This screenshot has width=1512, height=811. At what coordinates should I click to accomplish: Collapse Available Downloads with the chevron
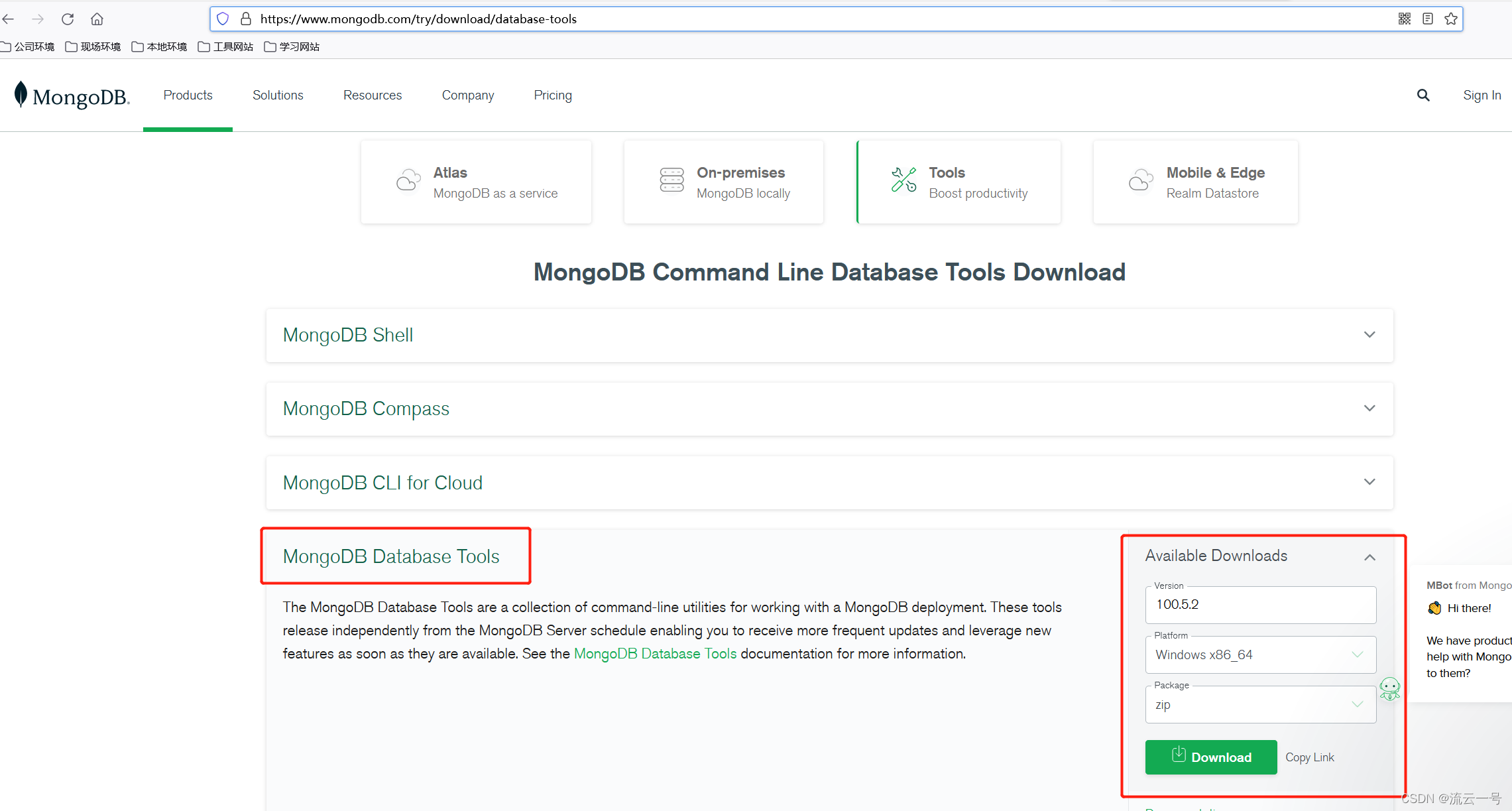pyautogui.click(x=1369, y=557)
